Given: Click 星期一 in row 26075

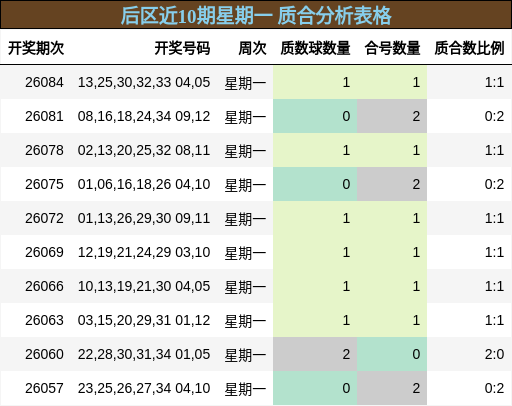Looking at the screenshot, I should pyautogui.click(x=245, y=185).
